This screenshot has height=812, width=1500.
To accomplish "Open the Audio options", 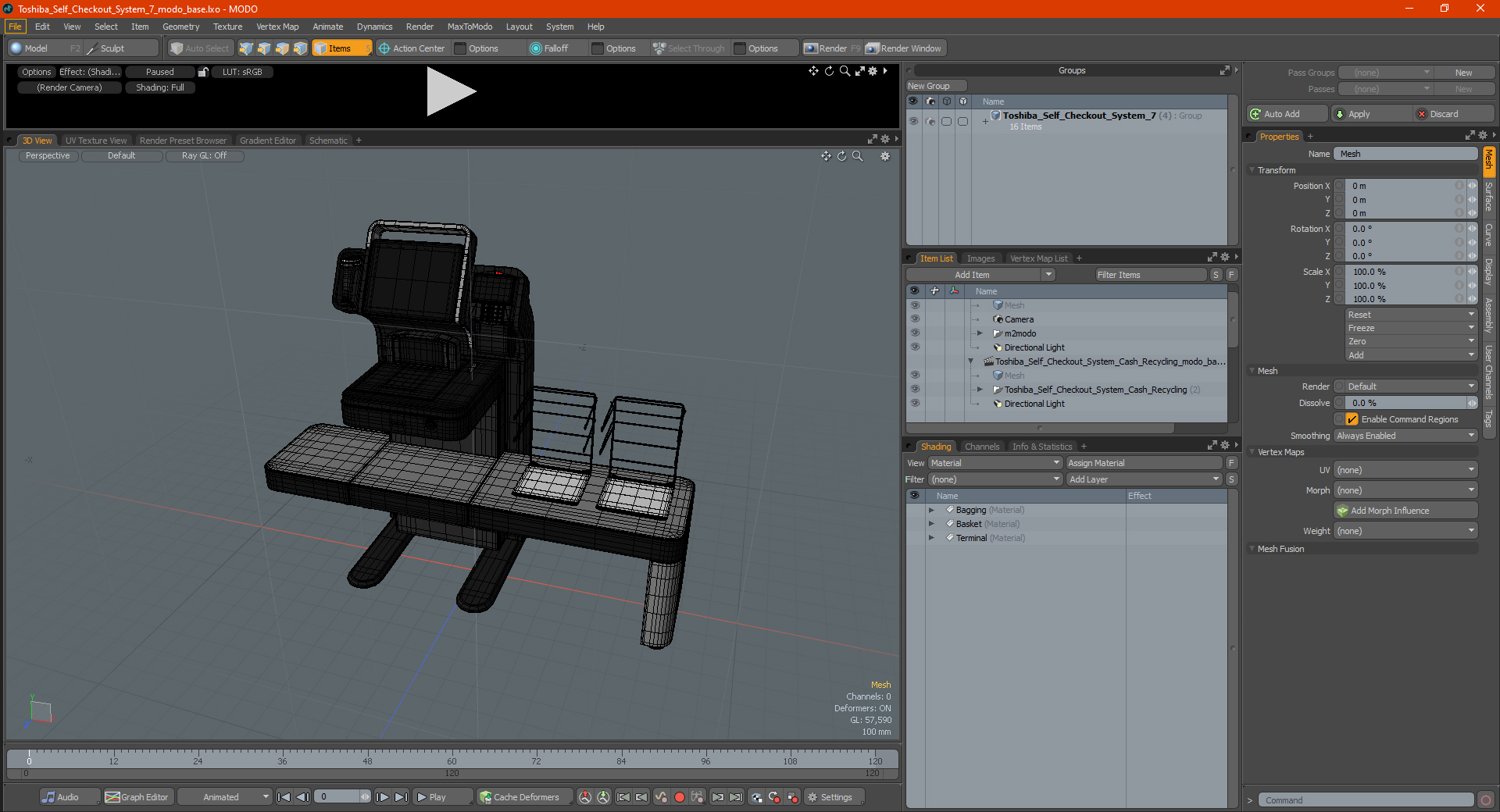I will [69, 797].
